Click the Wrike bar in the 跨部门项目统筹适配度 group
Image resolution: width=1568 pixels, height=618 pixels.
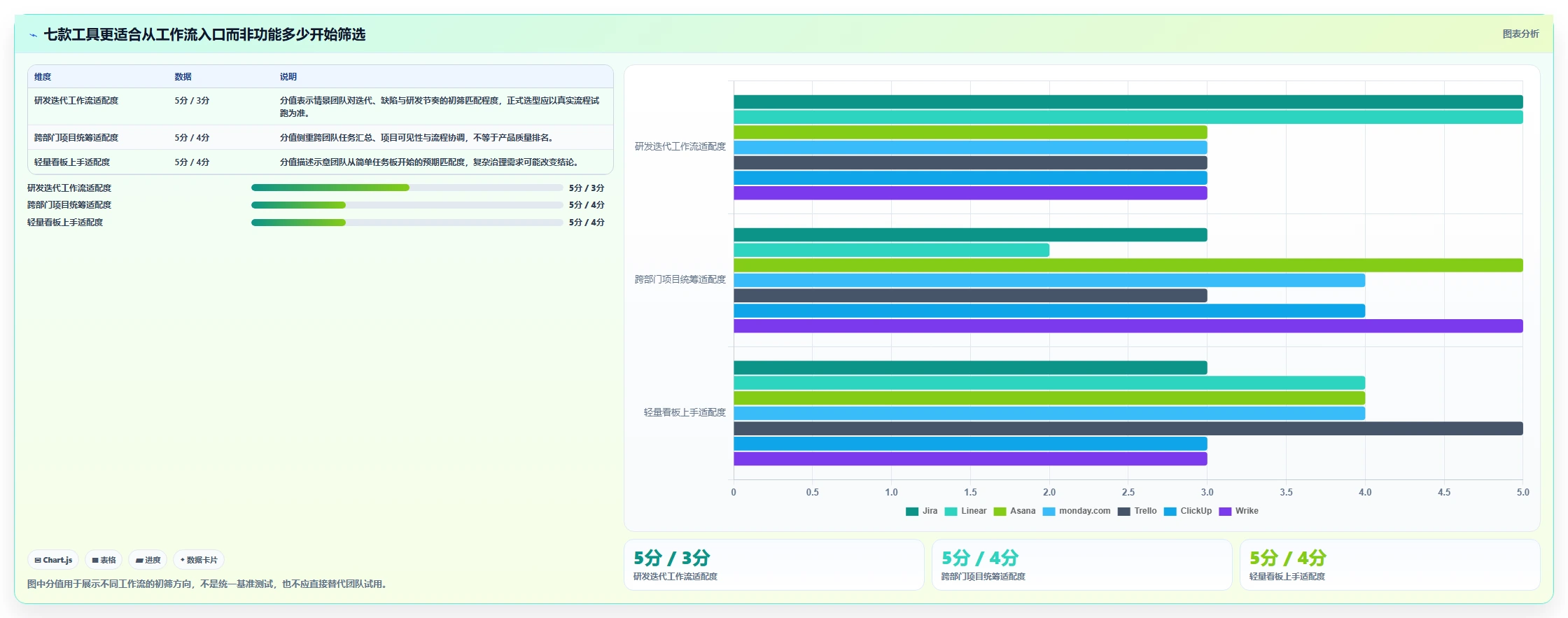(1128, 326)
